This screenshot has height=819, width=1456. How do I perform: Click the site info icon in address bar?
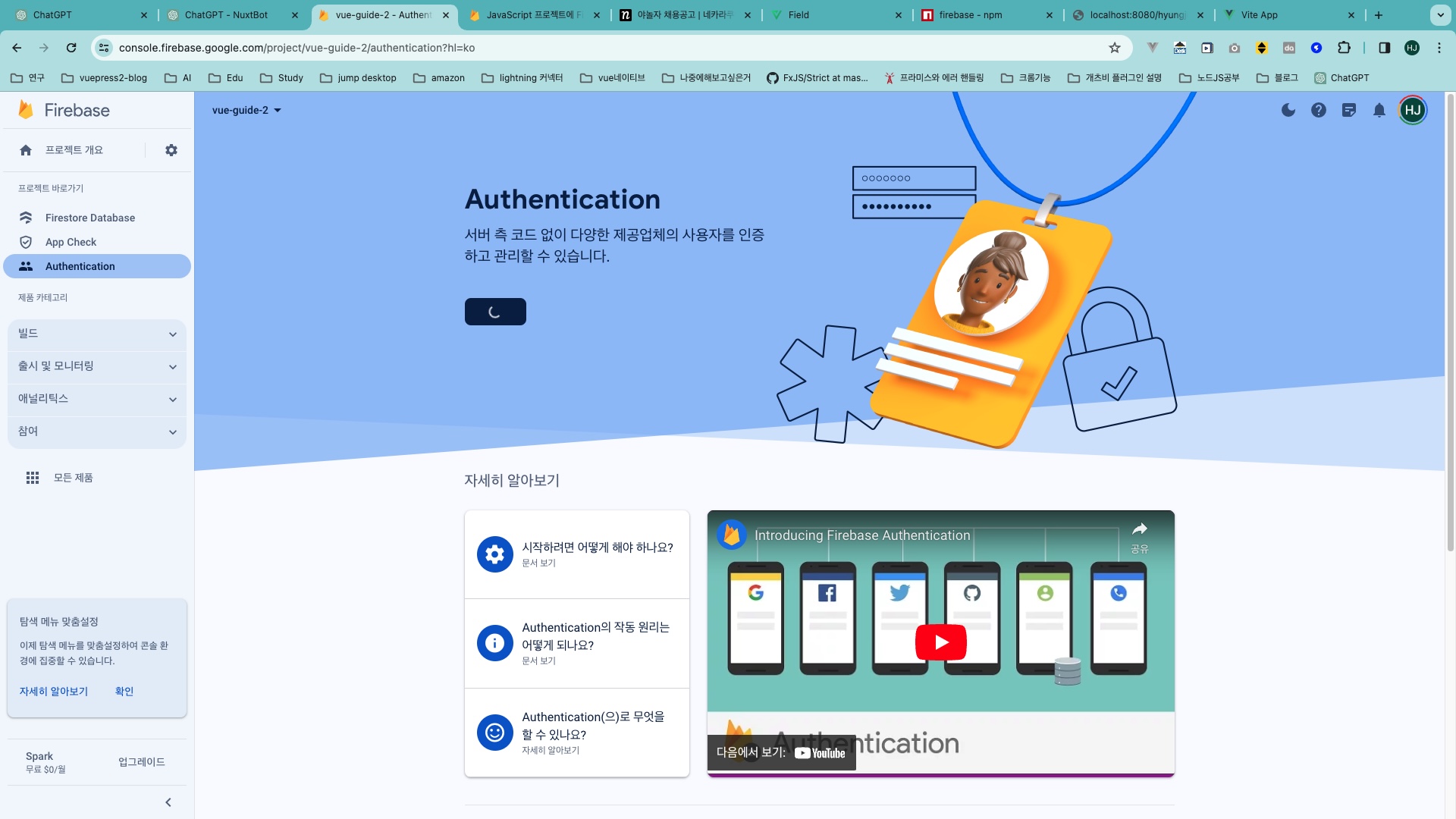pyautogui.click(x=104, y=48)
